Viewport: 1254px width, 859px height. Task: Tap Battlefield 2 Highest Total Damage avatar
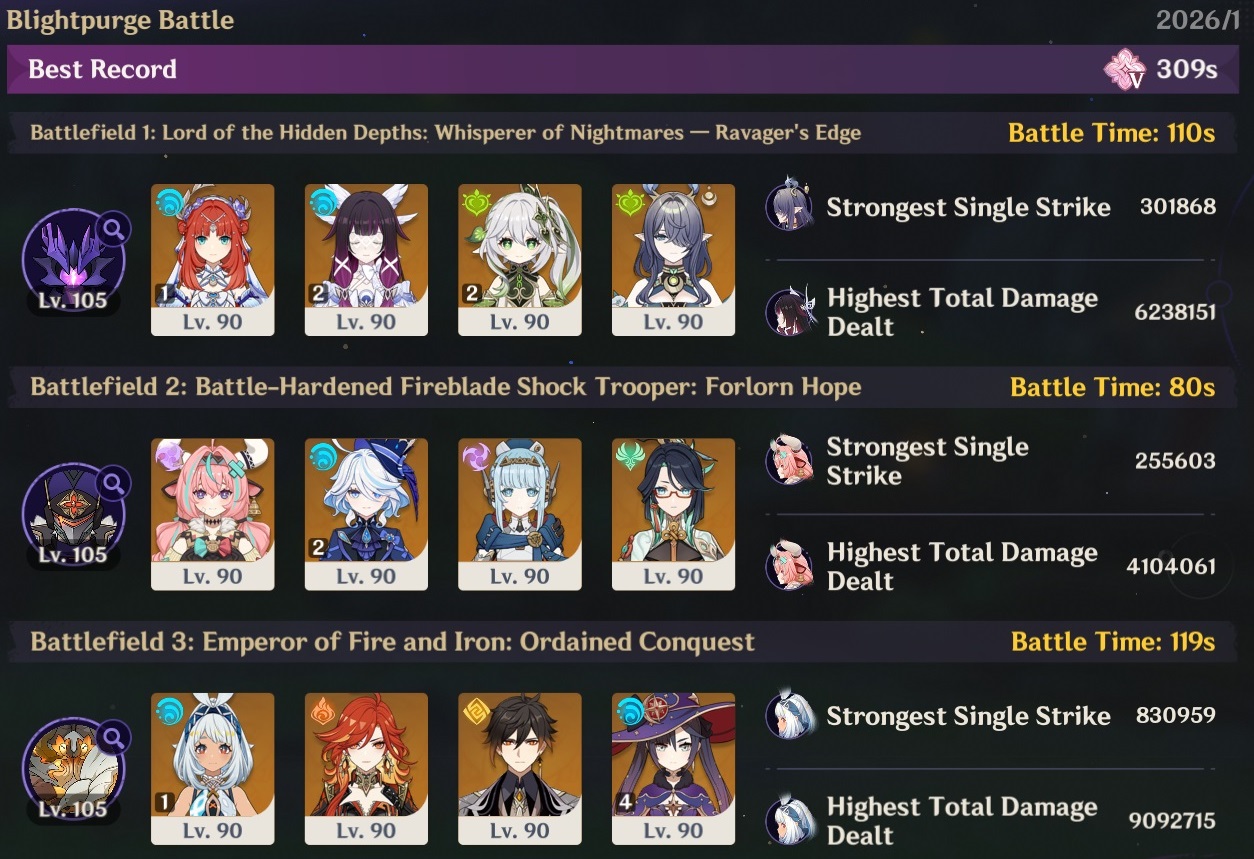[x=790, y=567]
